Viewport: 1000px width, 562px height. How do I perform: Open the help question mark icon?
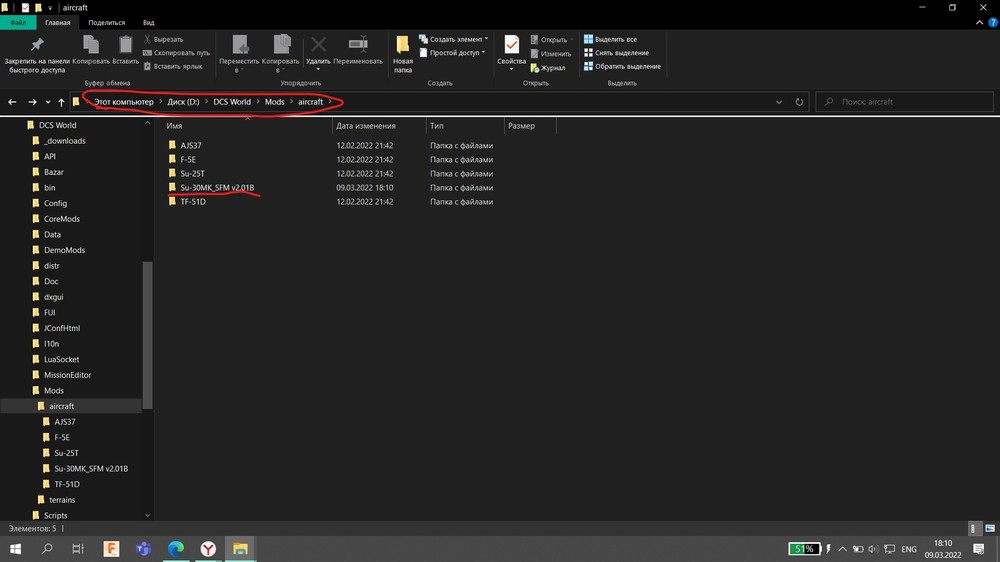pos(993,22)
